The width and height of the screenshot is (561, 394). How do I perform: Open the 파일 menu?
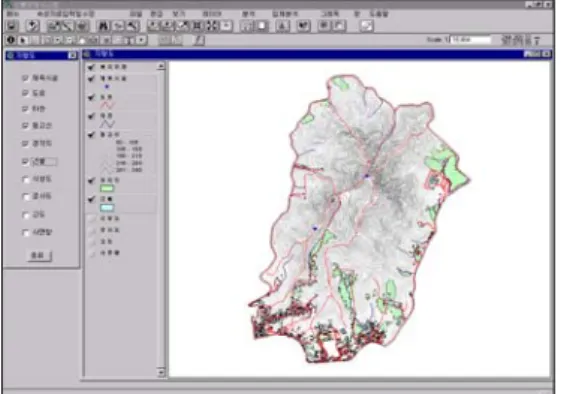136,14
